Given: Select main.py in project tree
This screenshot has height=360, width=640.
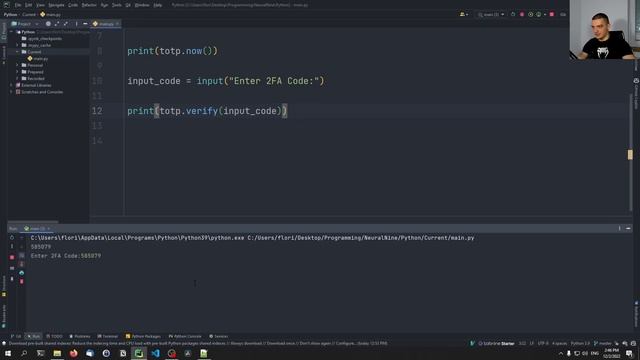Looking at the screenshot, I should coord(38,58).
